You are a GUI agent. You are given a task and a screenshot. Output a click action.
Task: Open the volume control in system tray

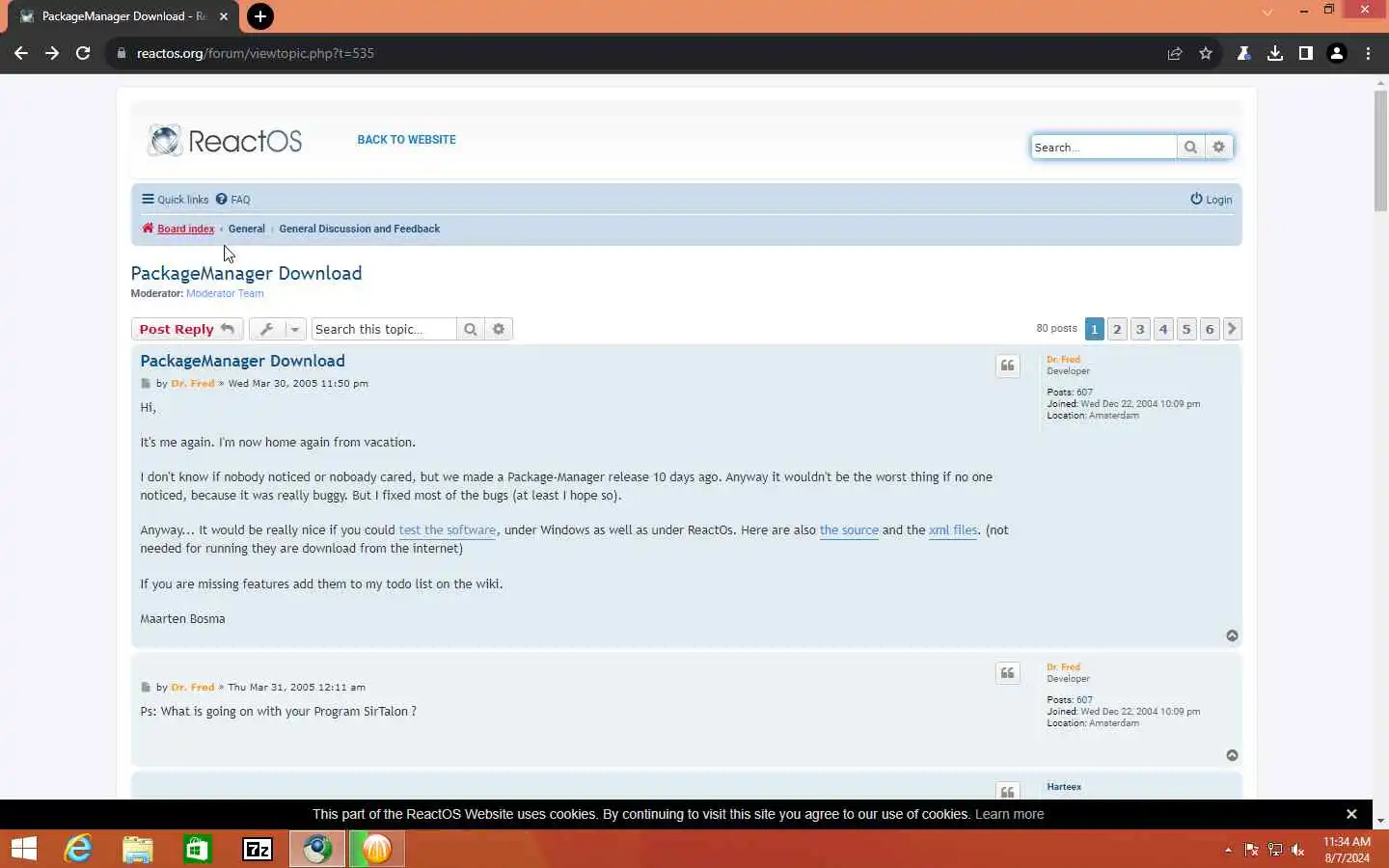(x=1298, y=850)
